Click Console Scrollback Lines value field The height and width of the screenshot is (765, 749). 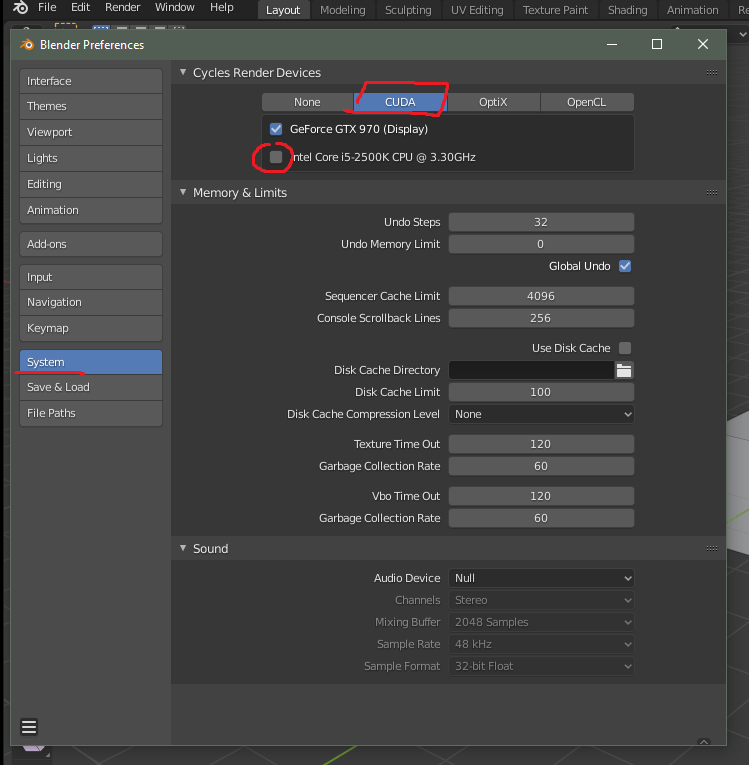tap(541, 318)
